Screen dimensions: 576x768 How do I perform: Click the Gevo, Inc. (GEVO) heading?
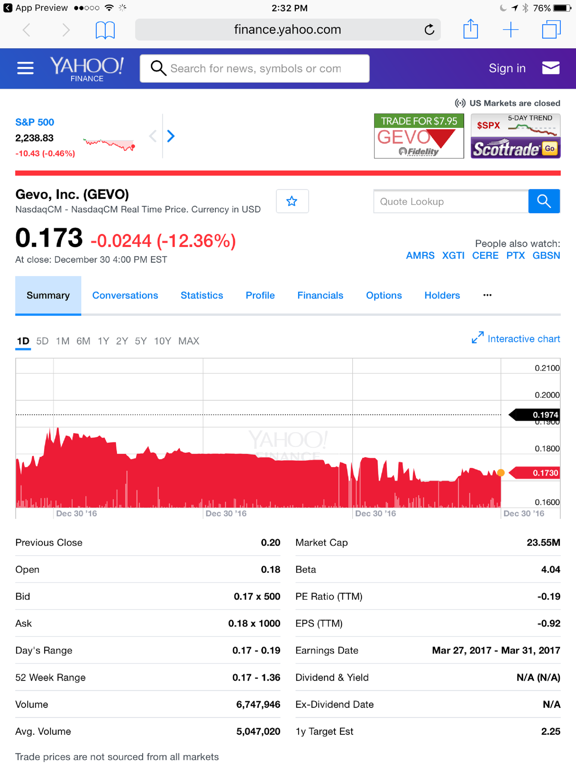(72, 194)
